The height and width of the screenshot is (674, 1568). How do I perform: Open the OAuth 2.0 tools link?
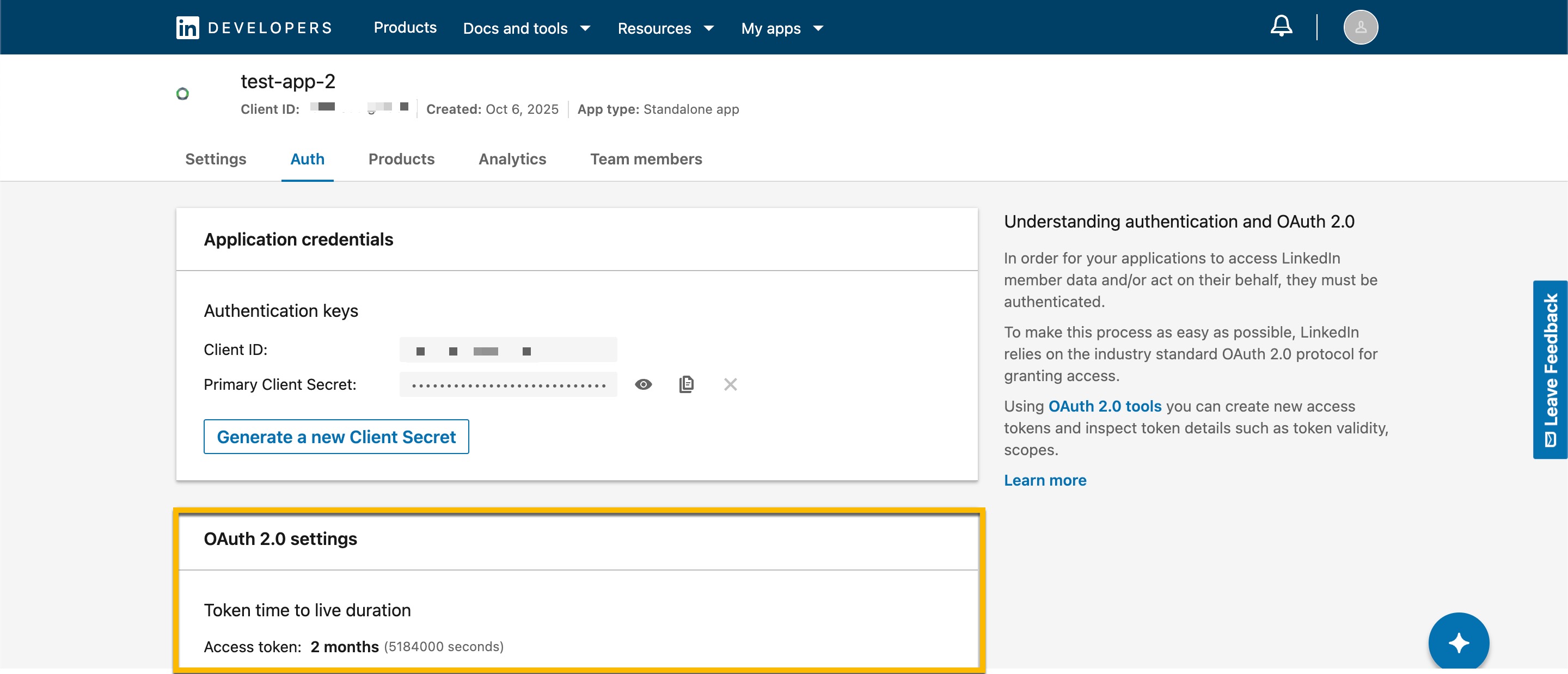pos(1104,406)
